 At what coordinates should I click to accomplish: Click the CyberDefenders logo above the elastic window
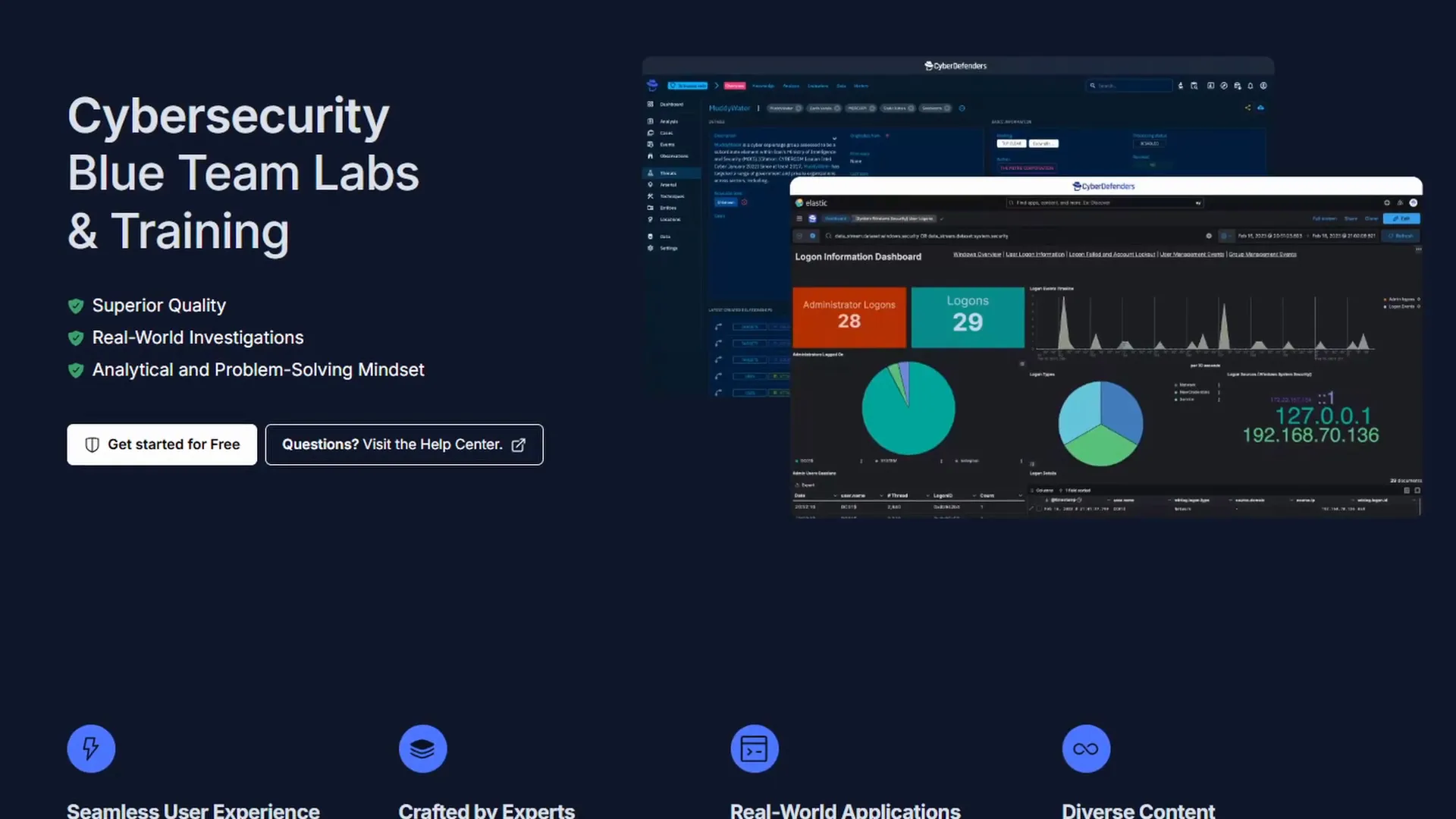tap(1103, 187)
